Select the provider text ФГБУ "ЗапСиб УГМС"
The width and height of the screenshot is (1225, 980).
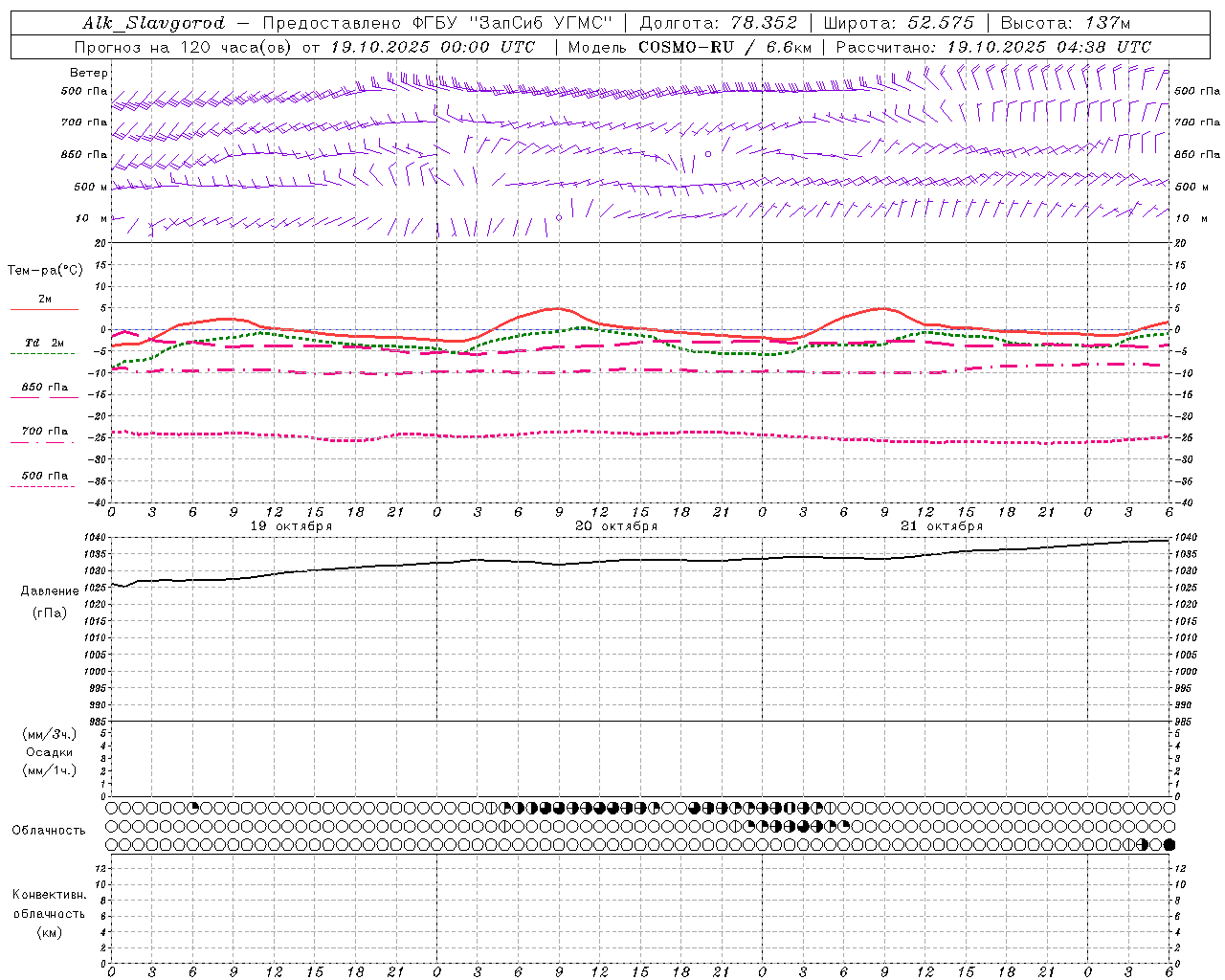click(515, 23)
